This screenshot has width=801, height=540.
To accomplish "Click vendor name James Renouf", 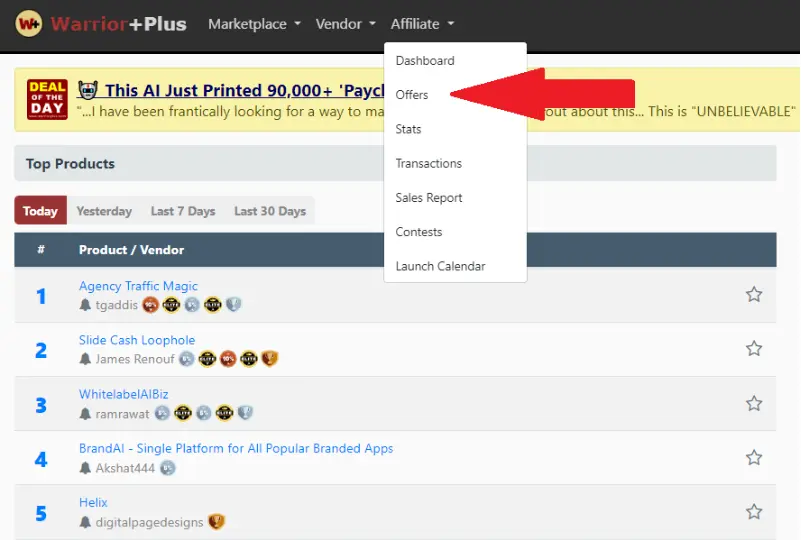I will (135, 359).
